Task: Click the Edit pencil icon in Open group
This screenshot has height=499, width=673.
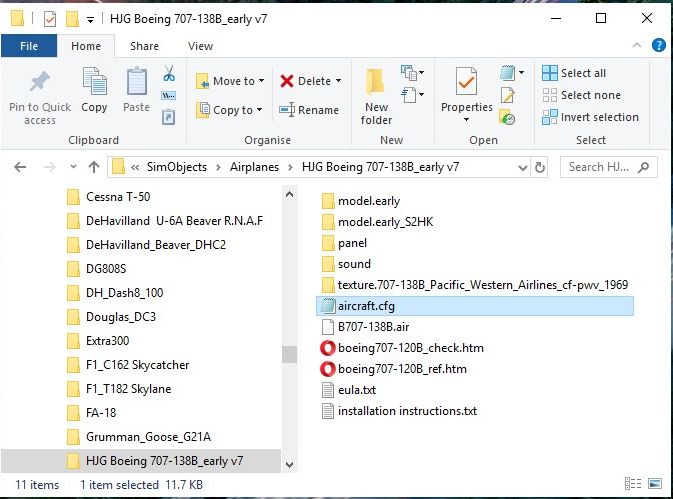Action: (507, 95)
